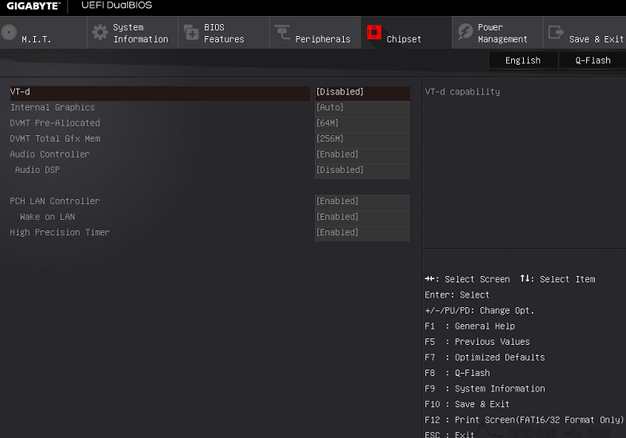Toggle Audio Controller Enabled value

pyautogui.click(x=363, y=154)
